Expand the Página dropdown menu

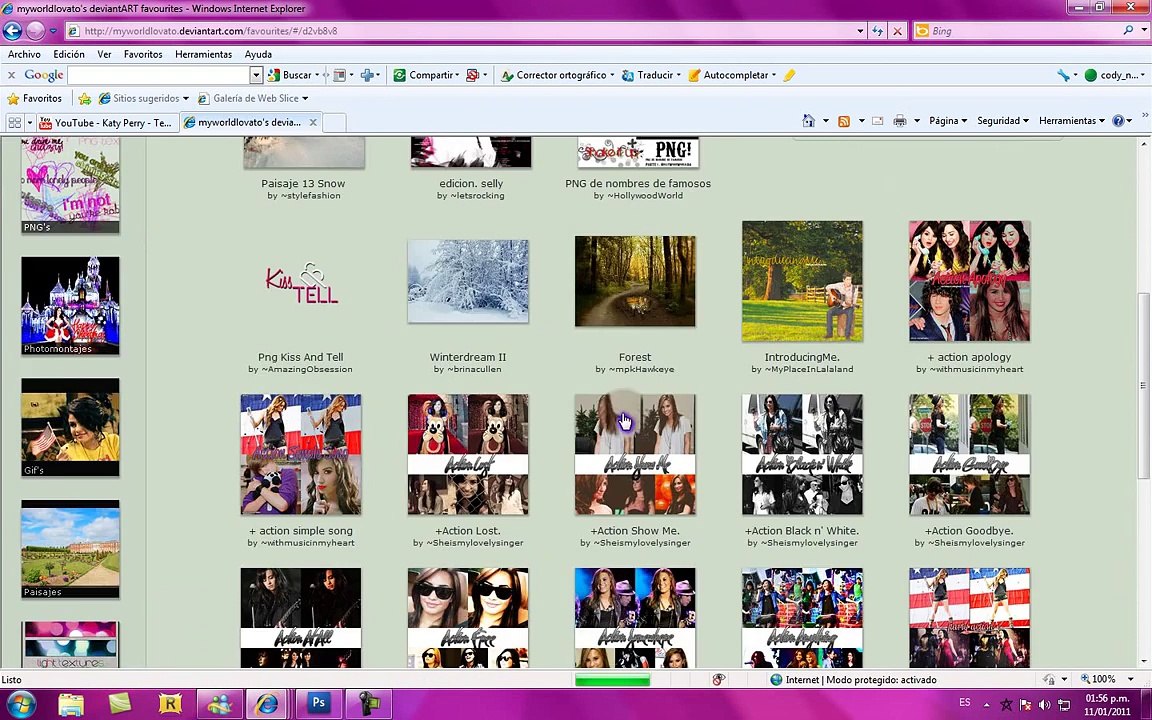(947, 121)
